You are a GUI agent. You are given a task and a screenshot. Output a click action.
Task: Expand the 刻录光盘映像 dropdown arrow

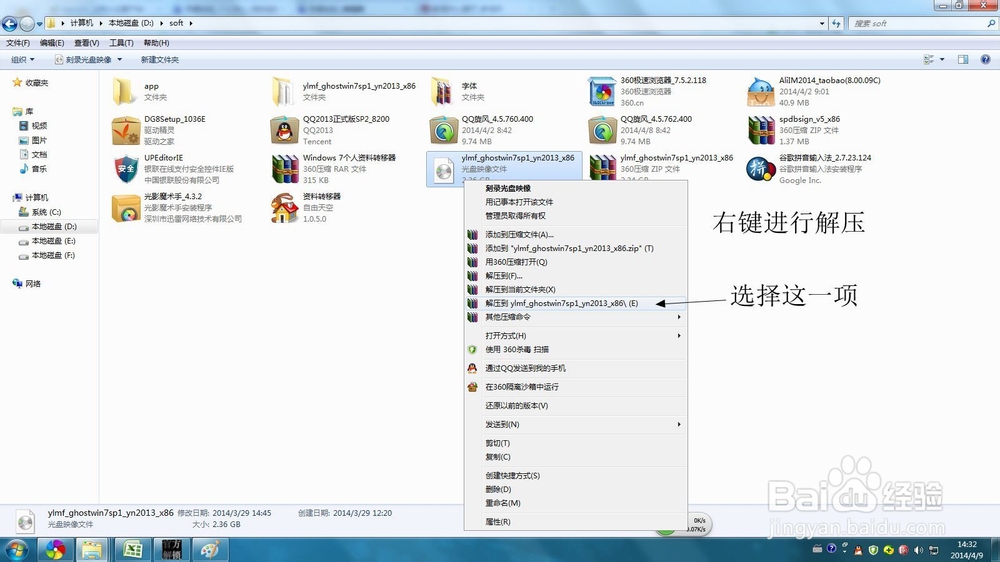(119, 59)
